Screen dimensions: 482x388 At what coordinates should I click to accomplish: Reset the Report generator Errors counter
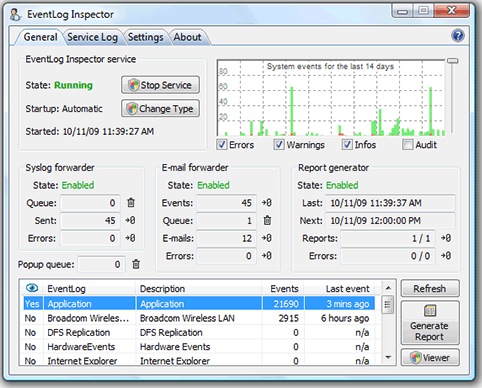click(446, 256)
